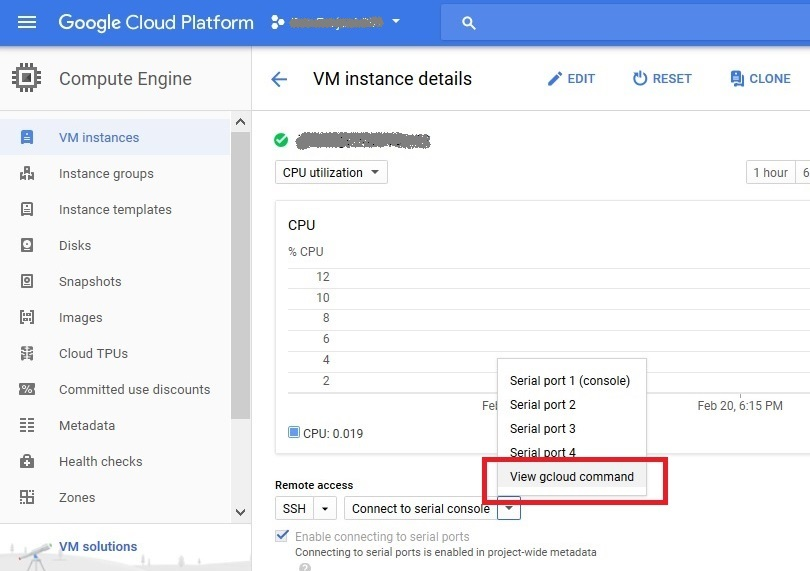Click the CLONE button label
The width and height of the screenshot is (810, 571).
click(x=770, y=79)
